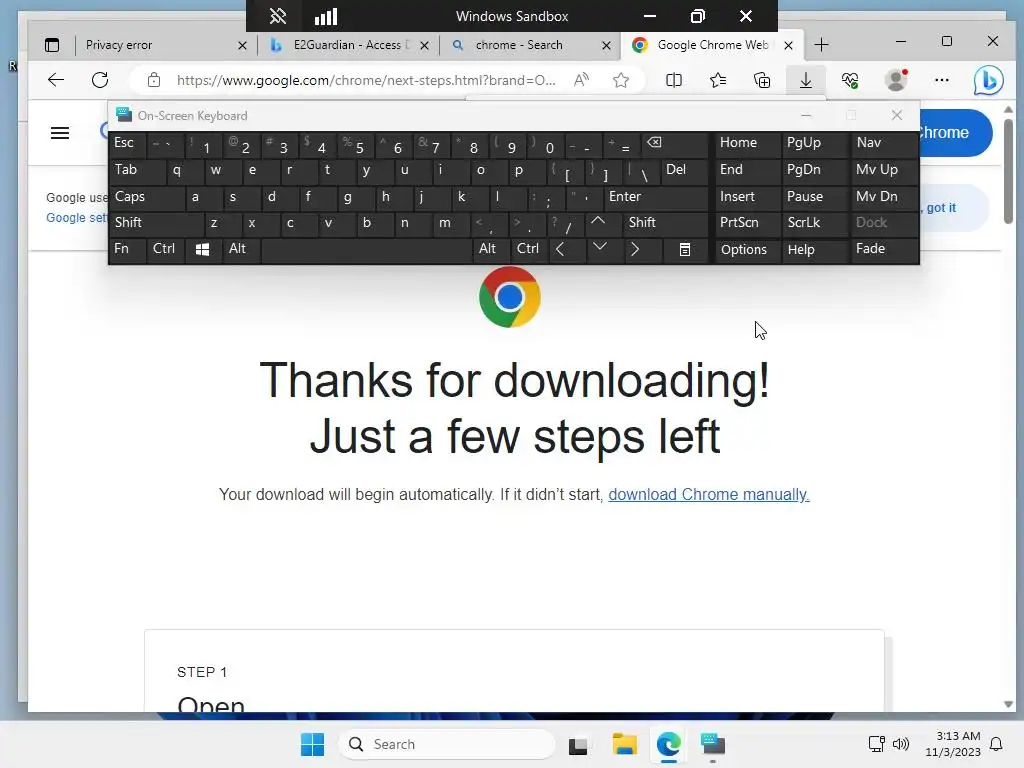The width and height of the screenshot is (1024, 768).
Task: Click Options key on On-Screen Keyboard
Action: (x=747, y=249)
